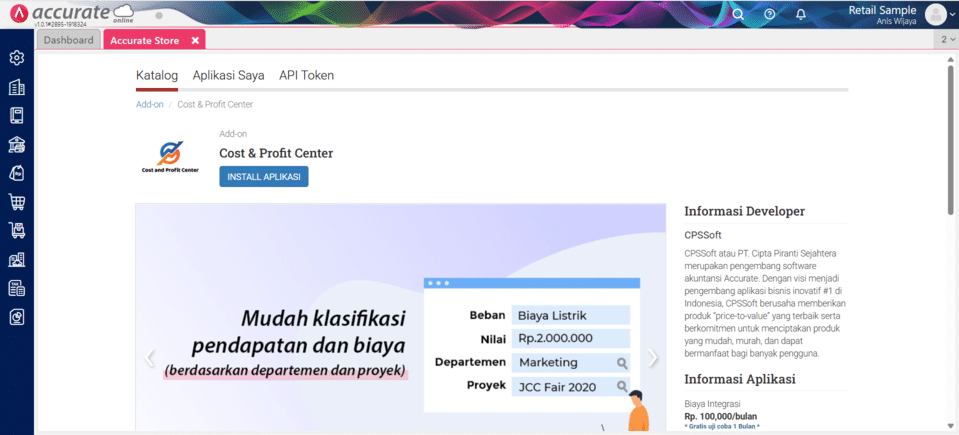959x435 pixels.
Task: Open the fixed assets icon in sidebar
Action: point(17,259)
